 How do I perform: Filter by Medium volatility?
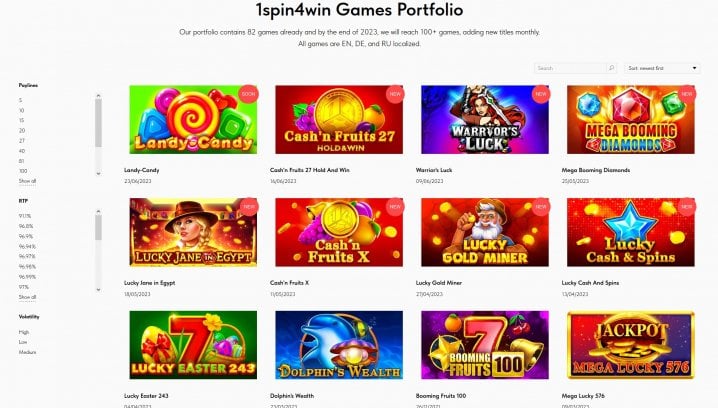pos(27,352)
